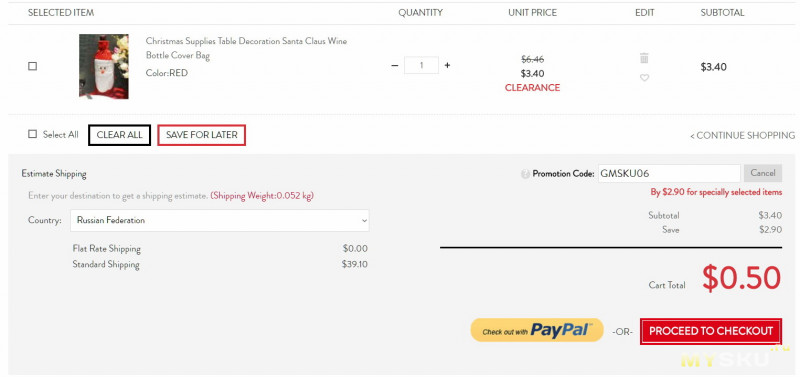This screenshot has width=800, height=377.
Task: Open the Christmas Supplies product title link
Action: tap(246, 48)
